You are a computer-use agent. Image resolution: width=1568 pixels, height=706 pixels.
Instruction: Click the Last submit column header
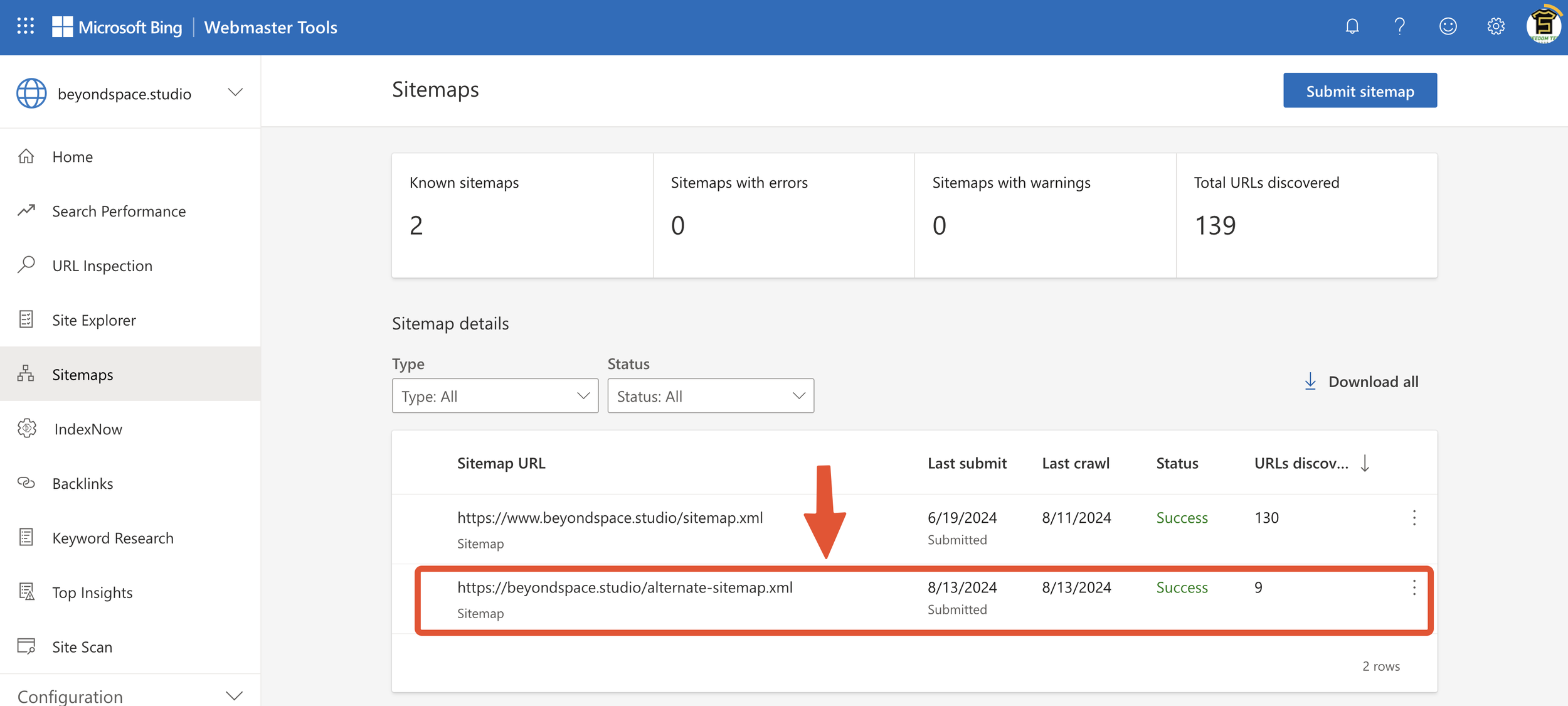click(967, 464)
